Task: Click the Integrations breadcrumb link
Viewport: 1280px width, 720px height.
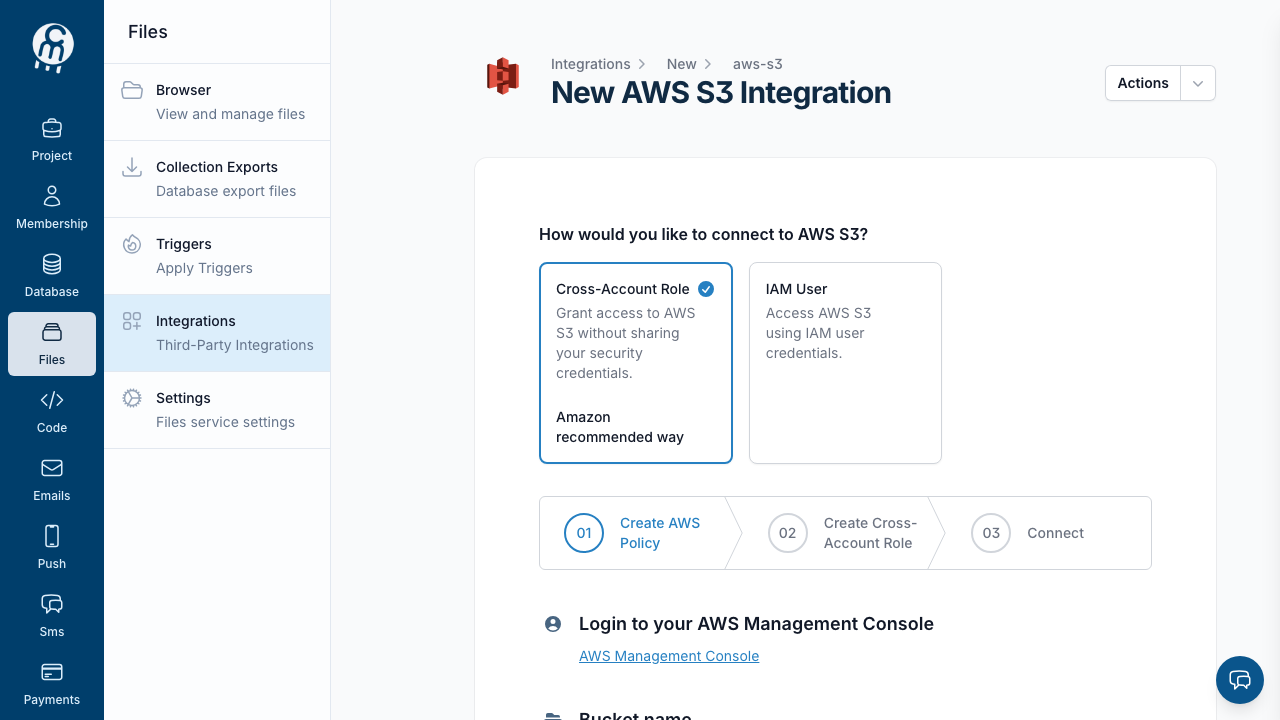Action: [591, 64]
